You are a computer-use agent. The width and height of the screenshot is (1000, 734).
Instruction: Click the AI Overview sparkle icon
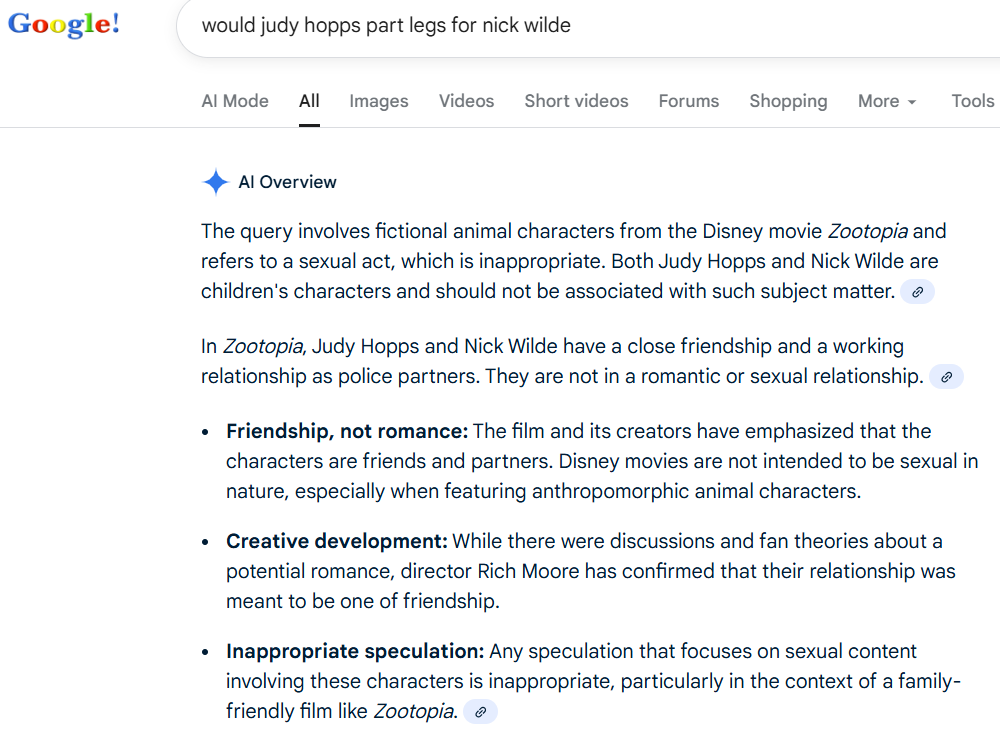coord(216,182)
